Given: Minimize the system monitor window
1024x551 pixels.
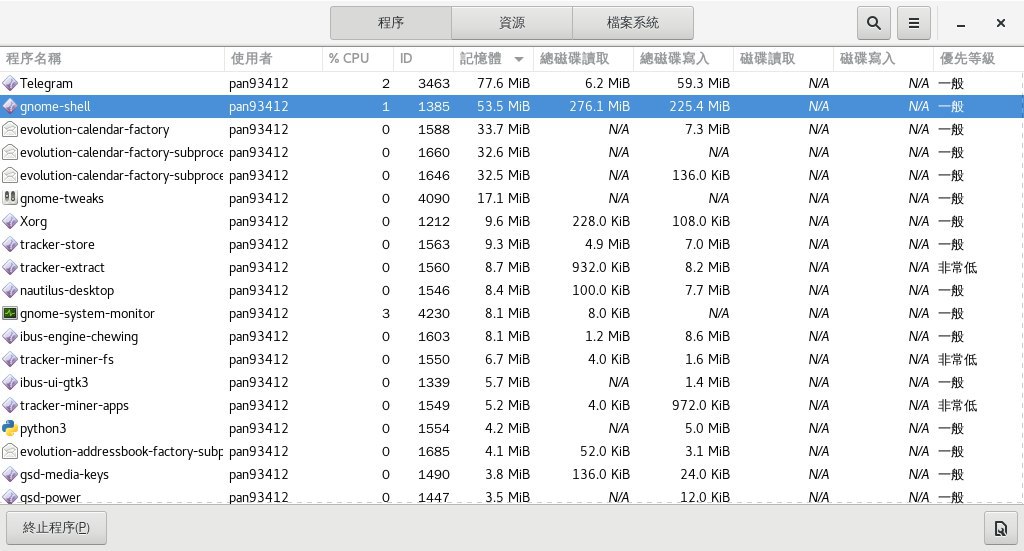Looking at the screenshot, I should tap(961, 24).
